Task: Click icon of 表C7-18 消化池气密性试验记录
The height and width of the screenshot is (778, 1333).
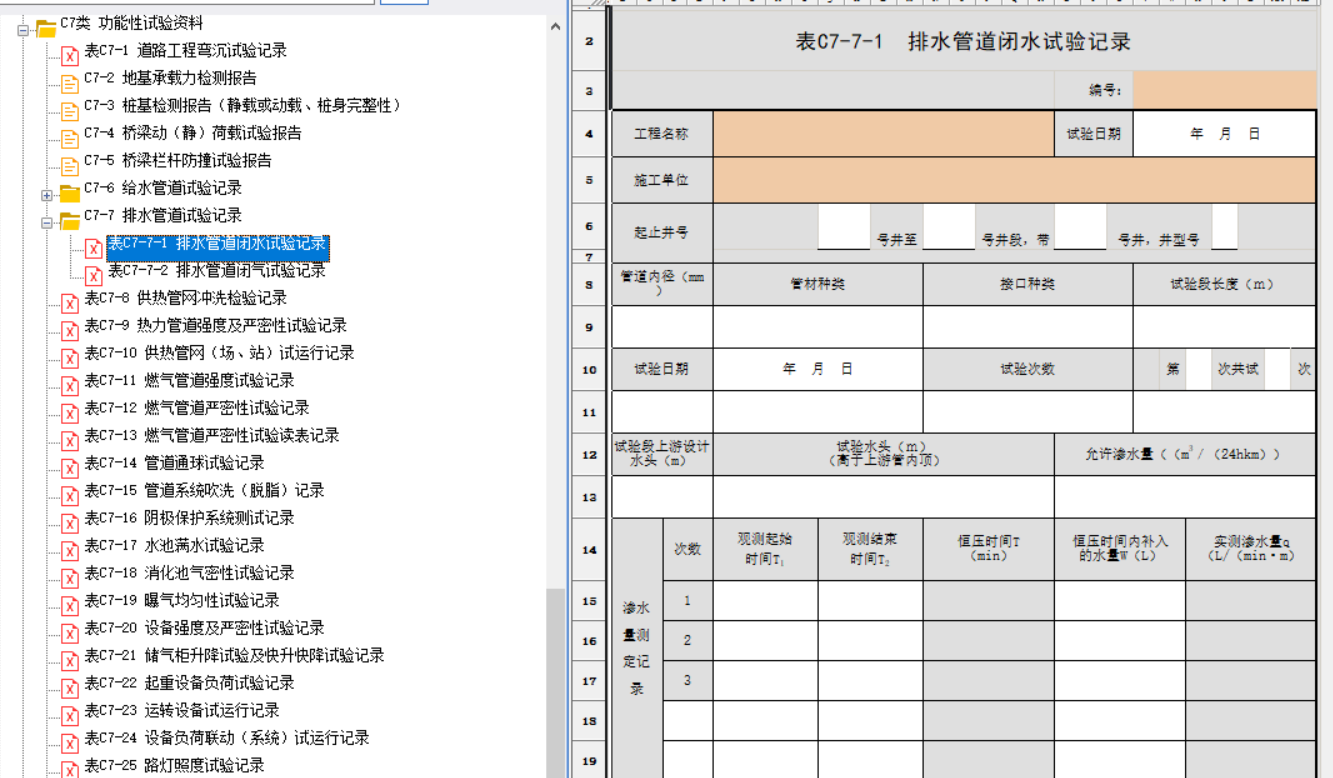Action: [x=70, y=578]
